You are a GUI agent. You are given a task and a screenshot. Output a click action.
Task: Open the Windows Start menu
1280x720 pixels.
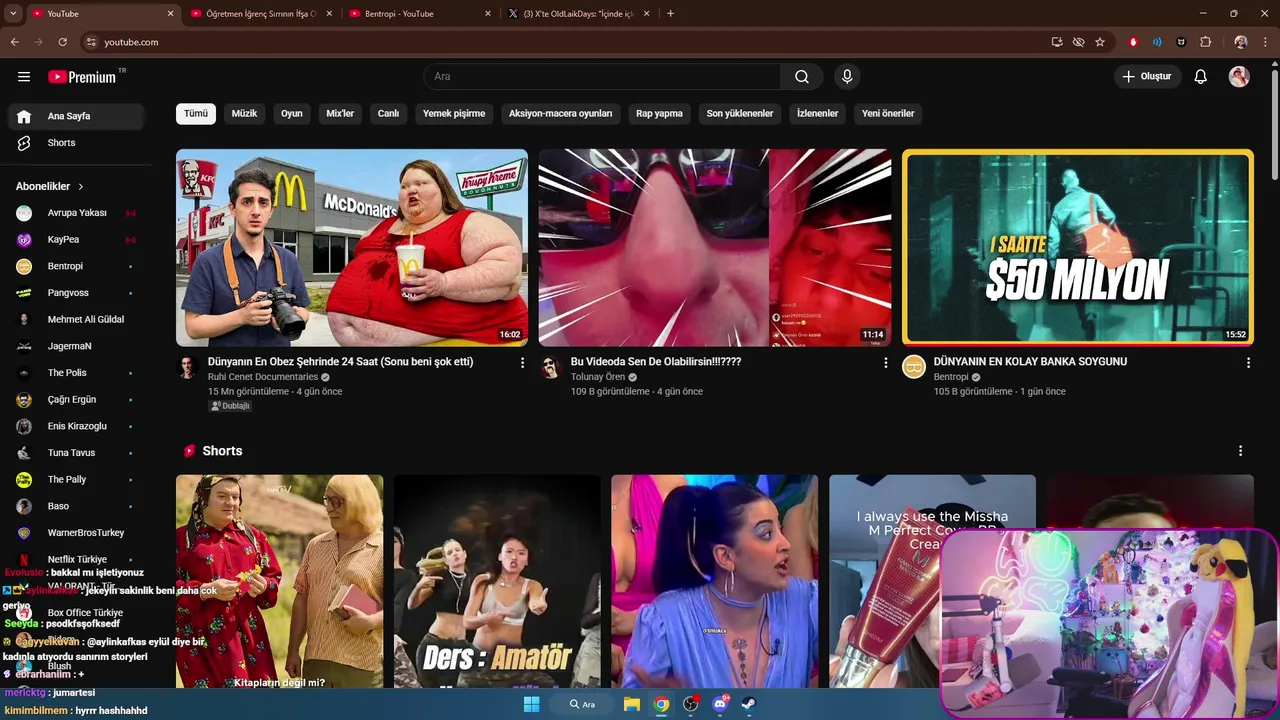(x=532, y=704)
